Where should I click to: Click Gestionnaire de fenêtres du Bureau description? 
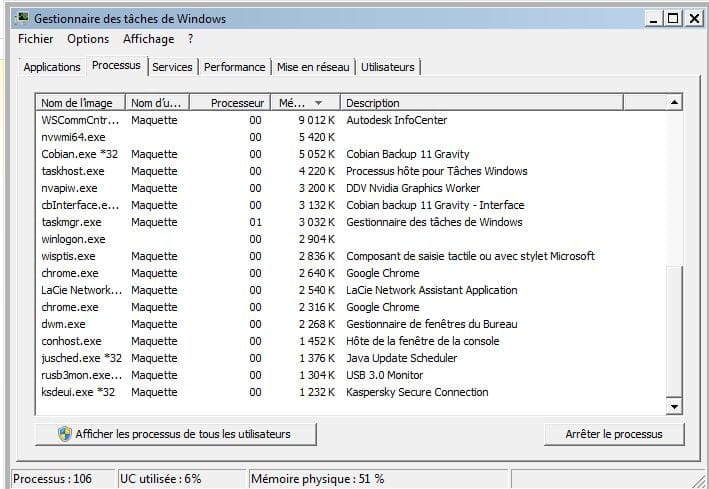pos(431,324)
